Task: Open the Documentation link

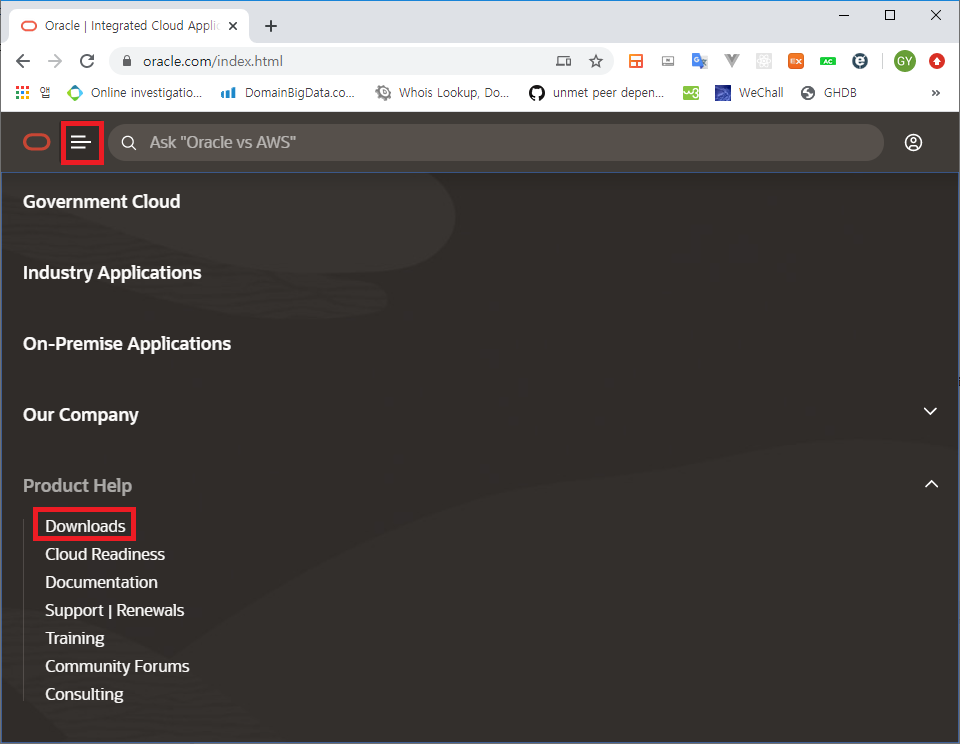Action: [101, 582]
